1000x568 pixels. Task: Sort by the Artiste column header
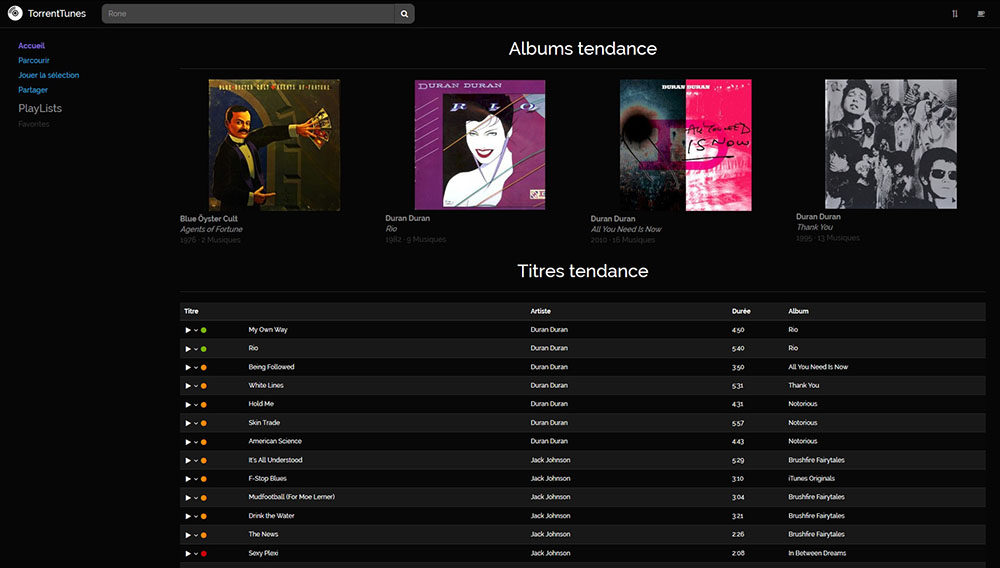tap(540, 312)
